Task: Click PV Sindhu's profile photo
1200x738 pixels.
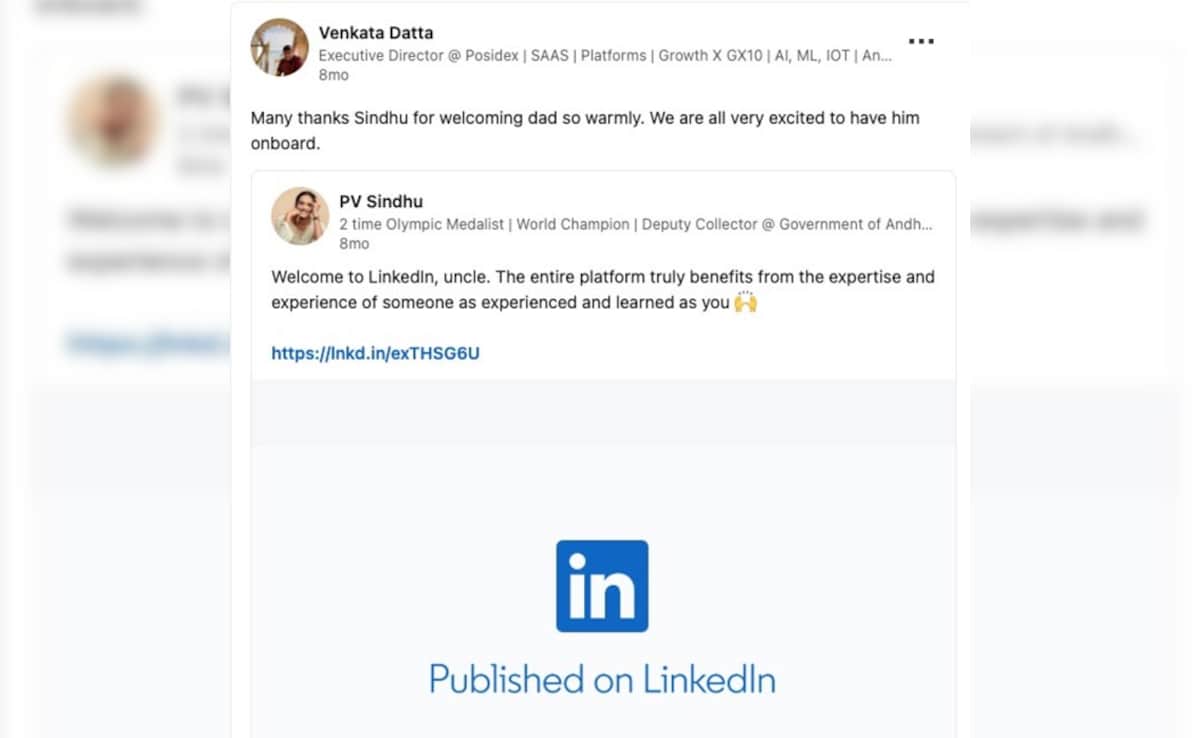Action: (x=300, y=215)
